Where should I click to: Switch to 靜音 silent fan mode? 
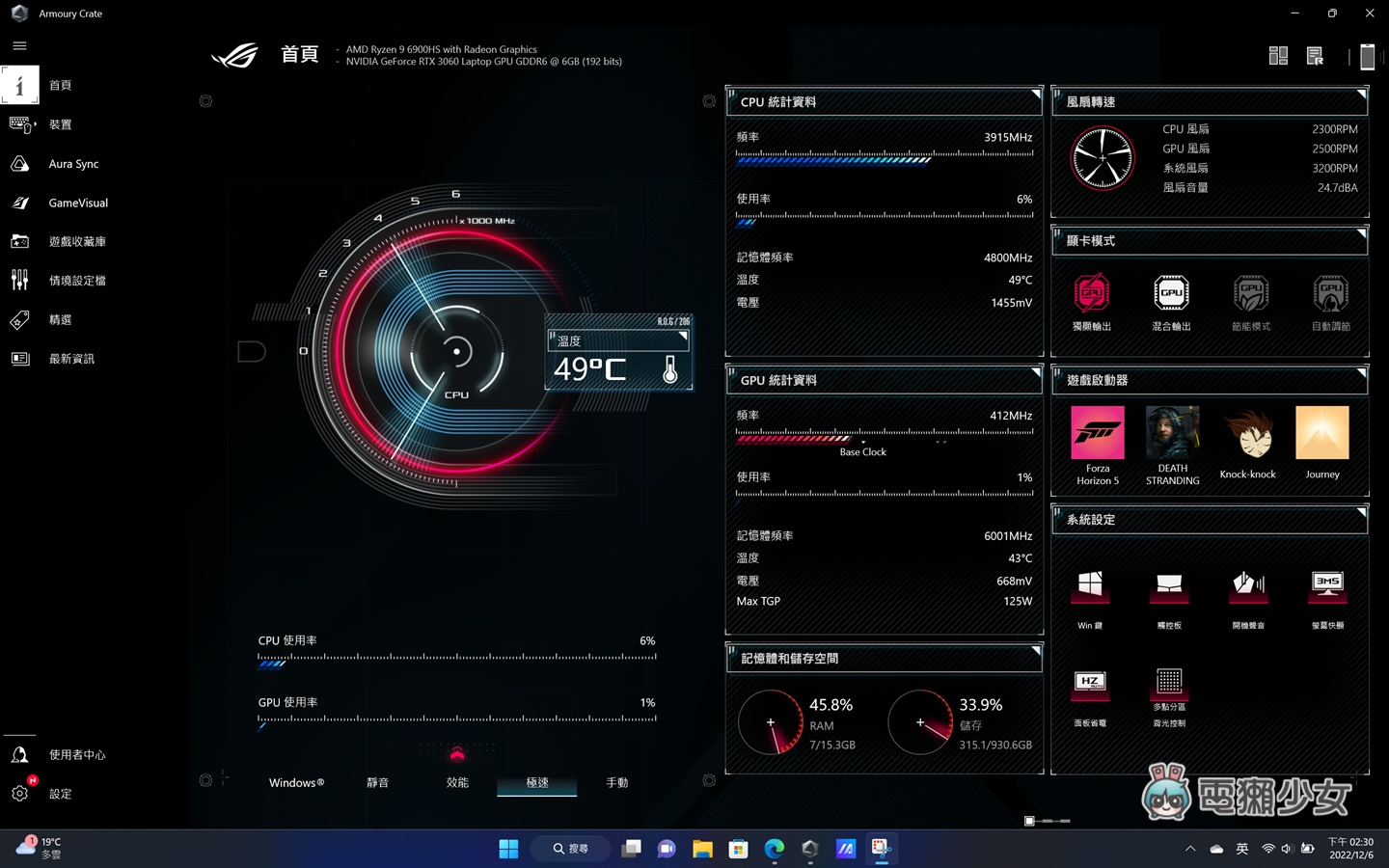pyautogui.click(x=377, y=782)
